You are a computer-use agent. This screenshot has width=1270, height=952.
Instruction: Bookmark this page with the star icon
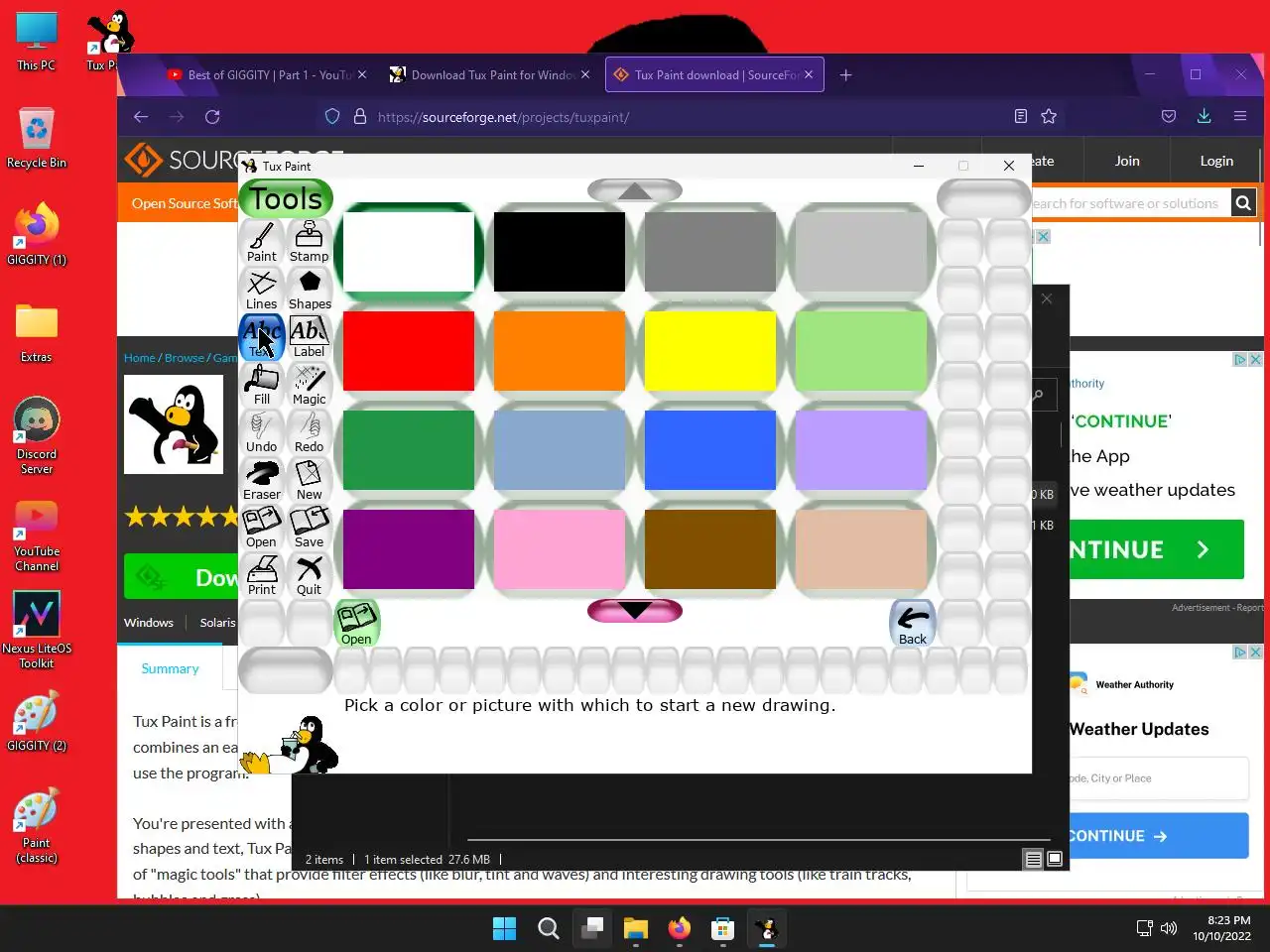coord(1049,117)
